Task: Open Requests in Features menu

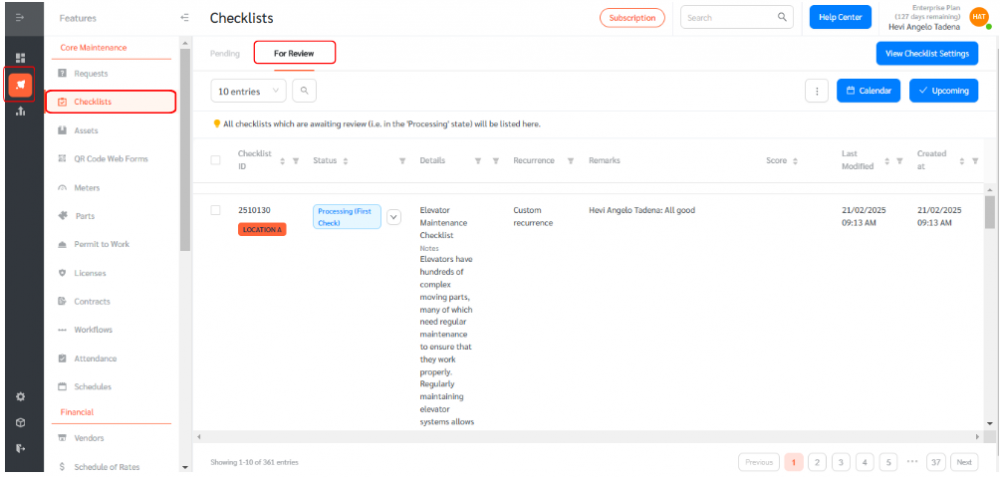Action: point(91,73)
